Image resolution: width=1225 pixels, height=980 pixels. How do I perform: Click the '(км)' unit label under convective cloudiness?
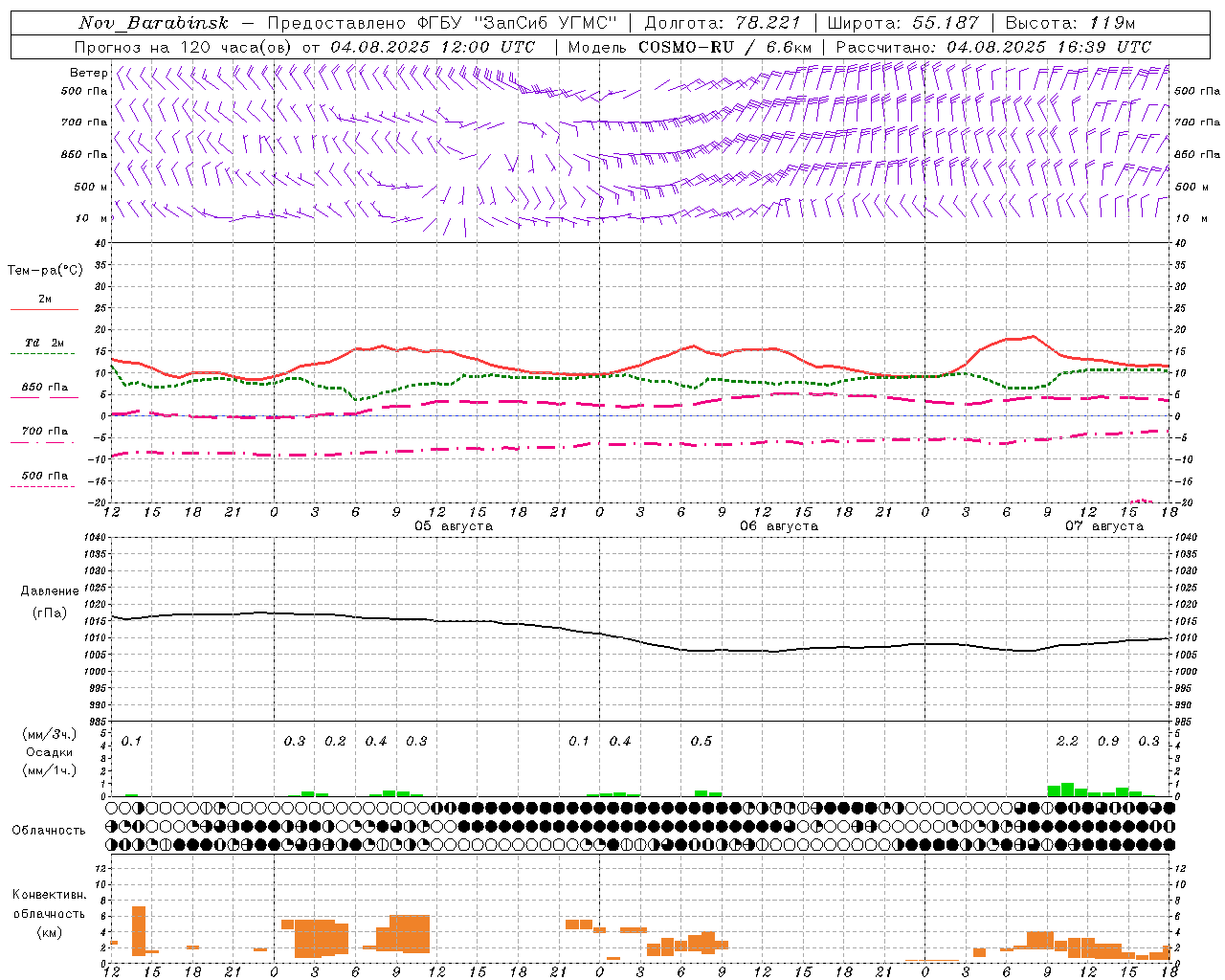pyautogui.click(x=50, y=932)
